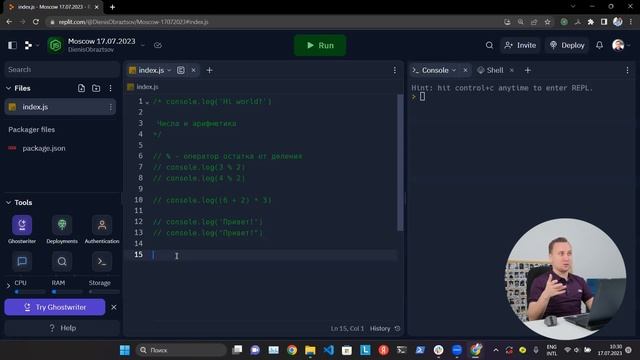Click the Deploy button

click(x=567, y=45)
